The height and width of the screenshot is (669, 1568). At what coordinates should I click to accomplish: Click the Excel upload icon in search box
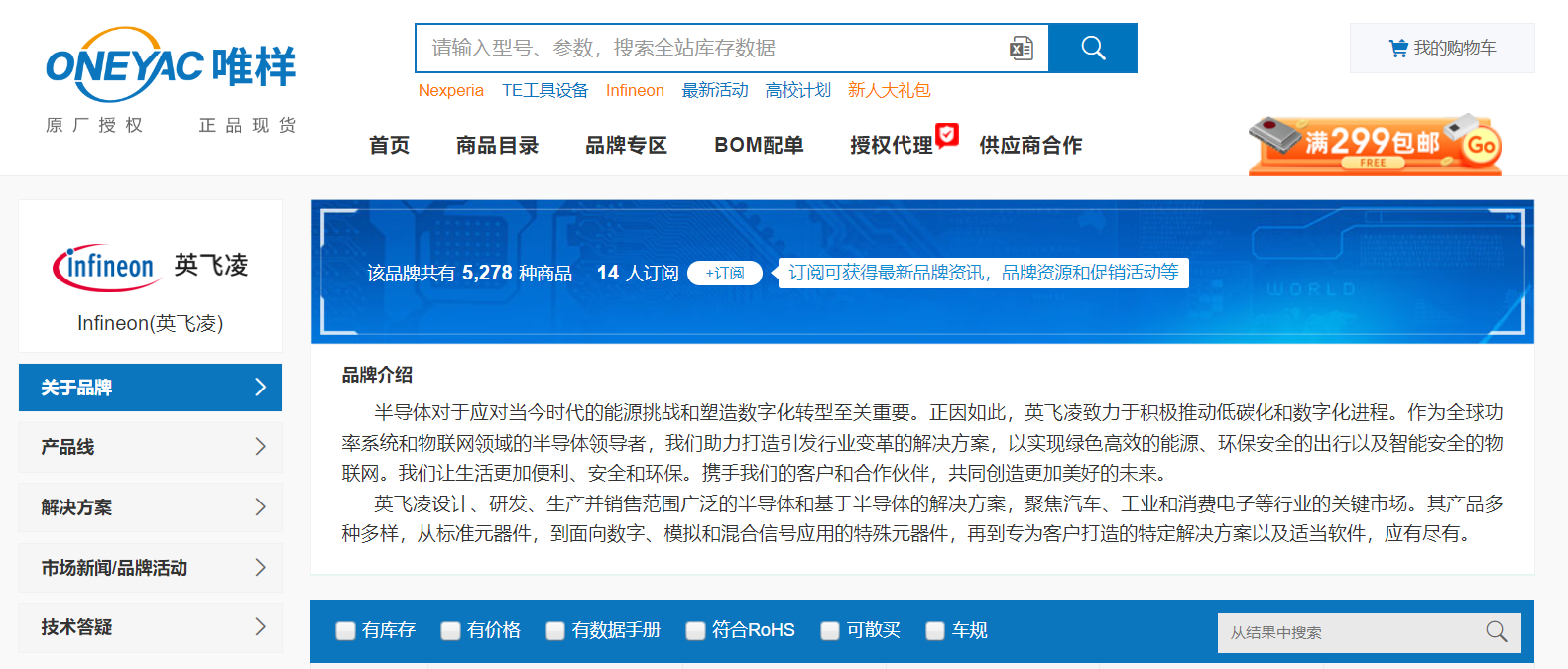(x=1021, y=49)
